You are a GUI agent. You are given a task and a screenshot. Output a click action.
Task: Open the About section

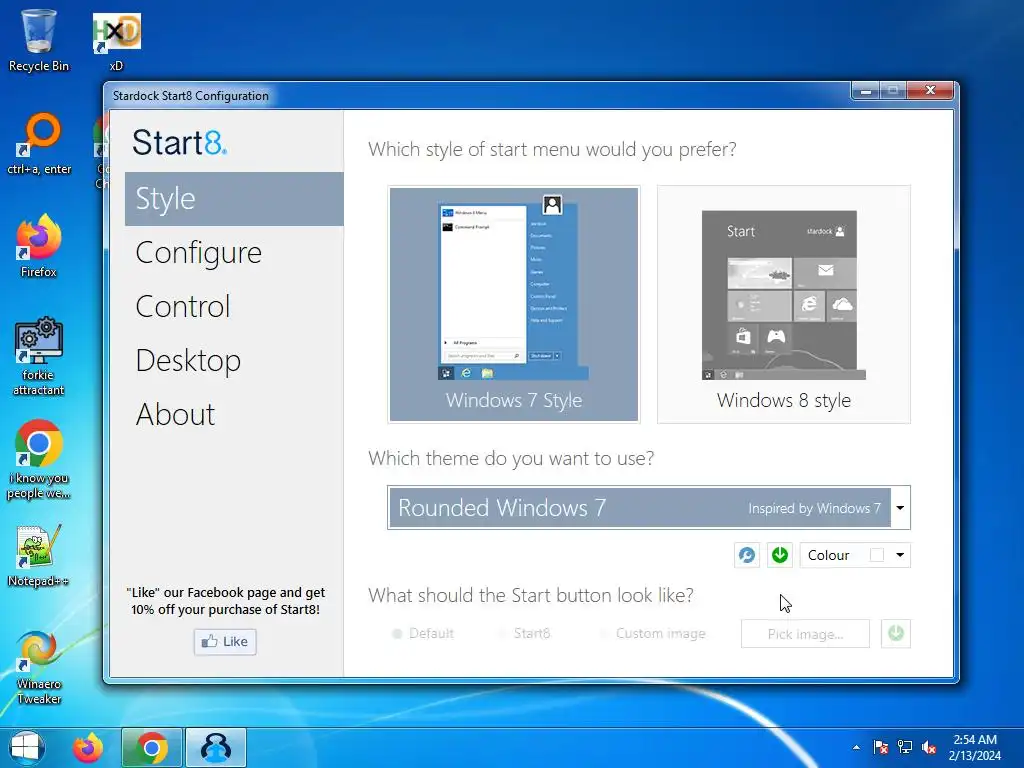[x=175, y=415]
